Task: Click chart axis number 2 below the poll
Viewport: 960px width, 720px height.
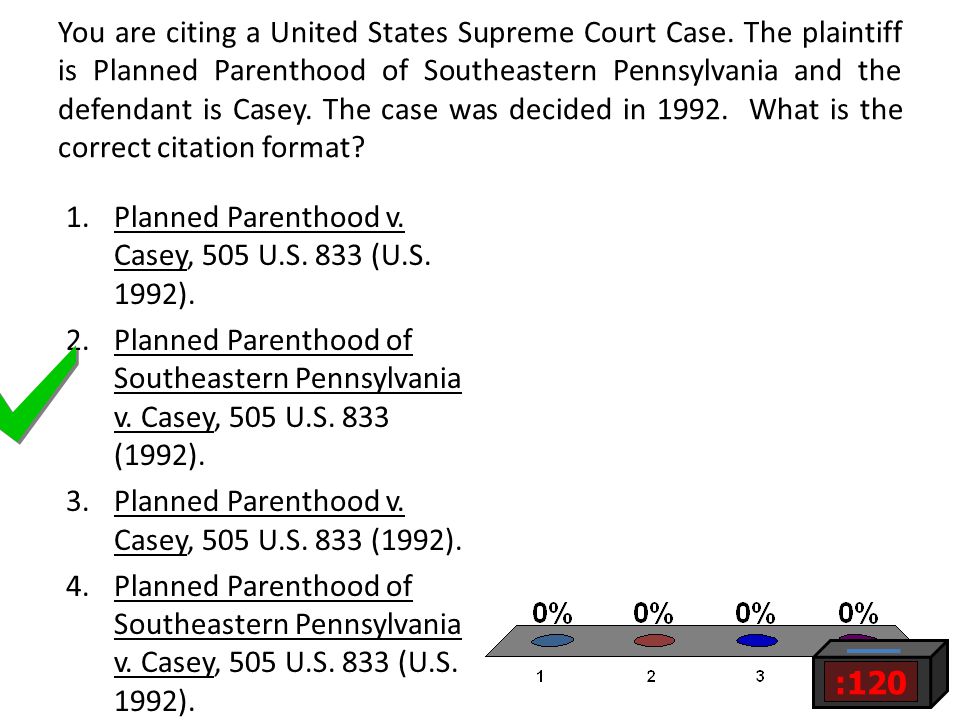Action: click(651, 677)
